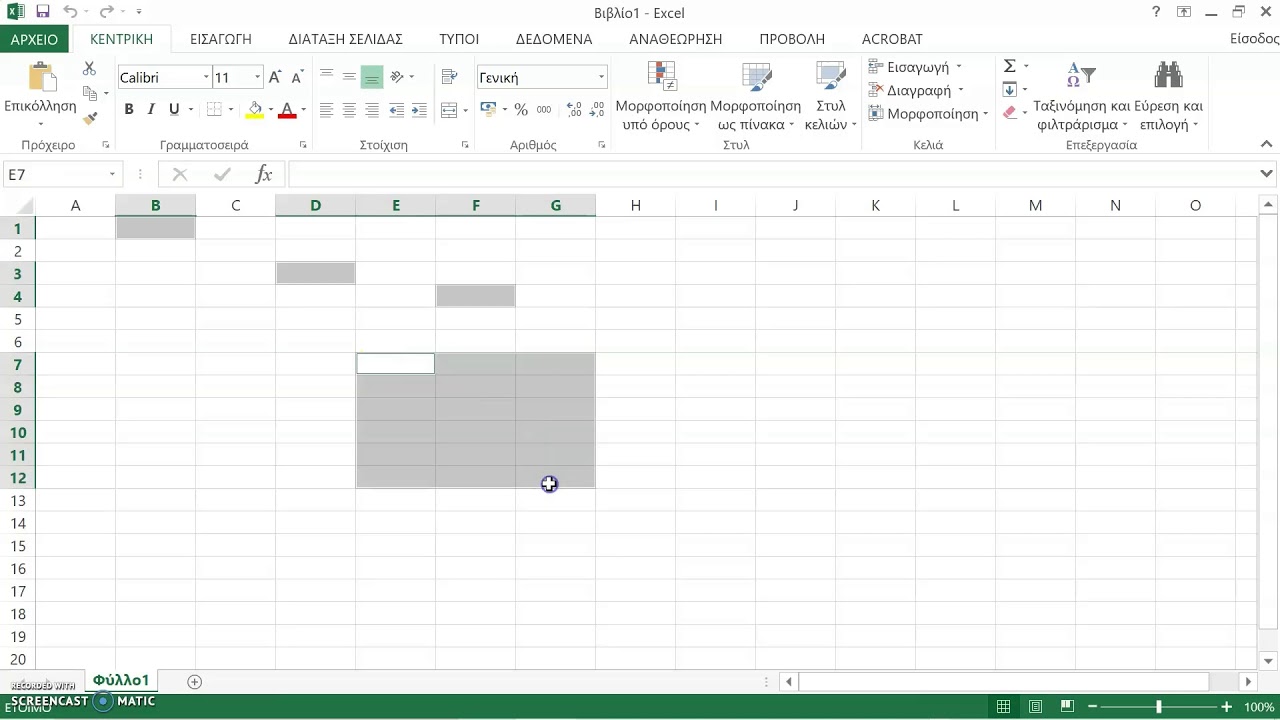Decrease font size with the small A icon
1280x720 pixels.
point(296,77)
